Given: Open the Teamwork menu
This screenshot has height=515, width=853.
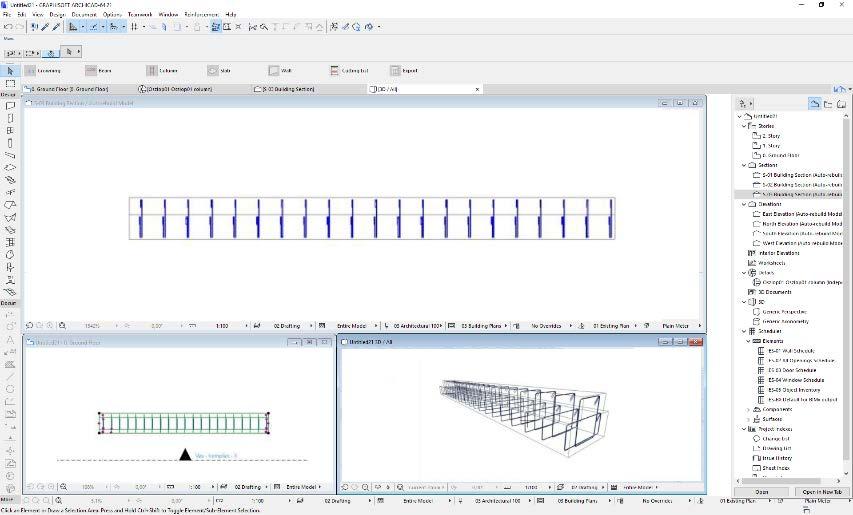Looking at the screenshot, I should point(140,15).
